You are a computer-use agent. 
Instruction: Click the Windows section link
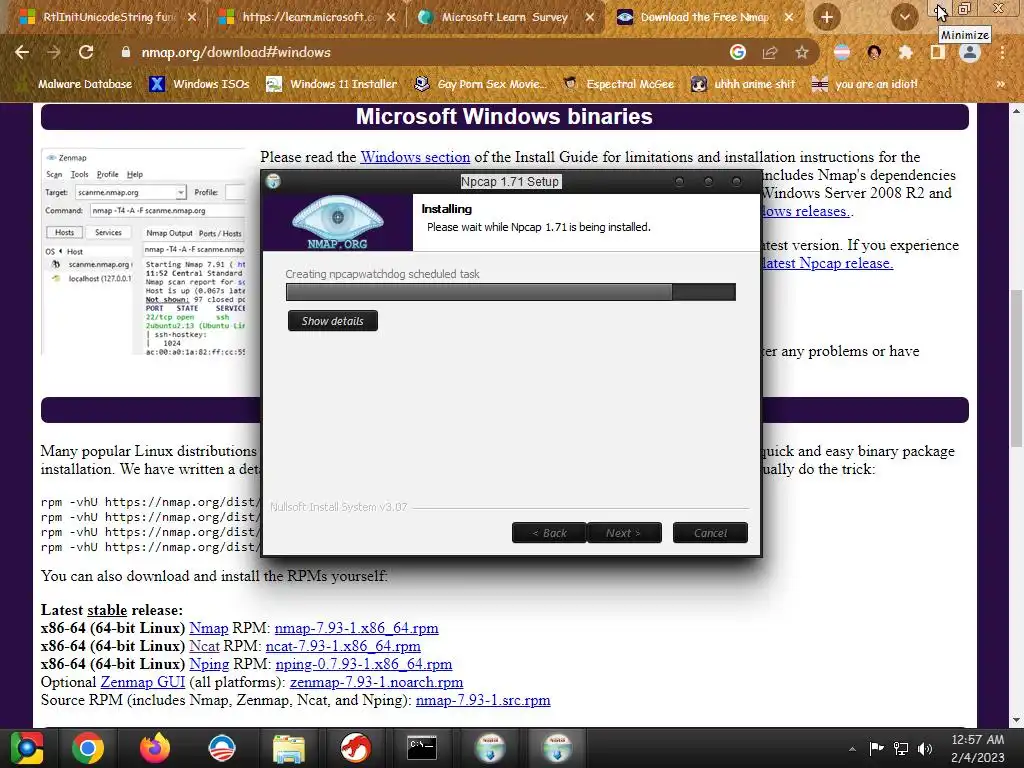click(x=415, y=157)
